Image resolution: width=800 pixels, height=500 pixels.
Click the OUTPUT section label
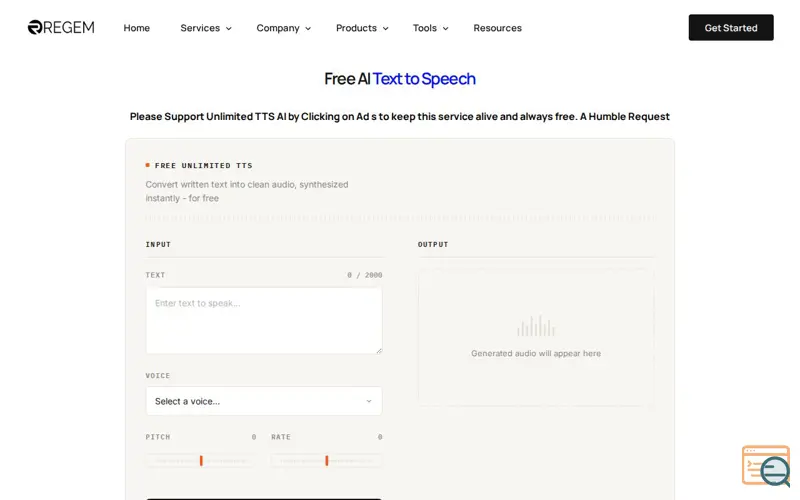click(433, 244)
